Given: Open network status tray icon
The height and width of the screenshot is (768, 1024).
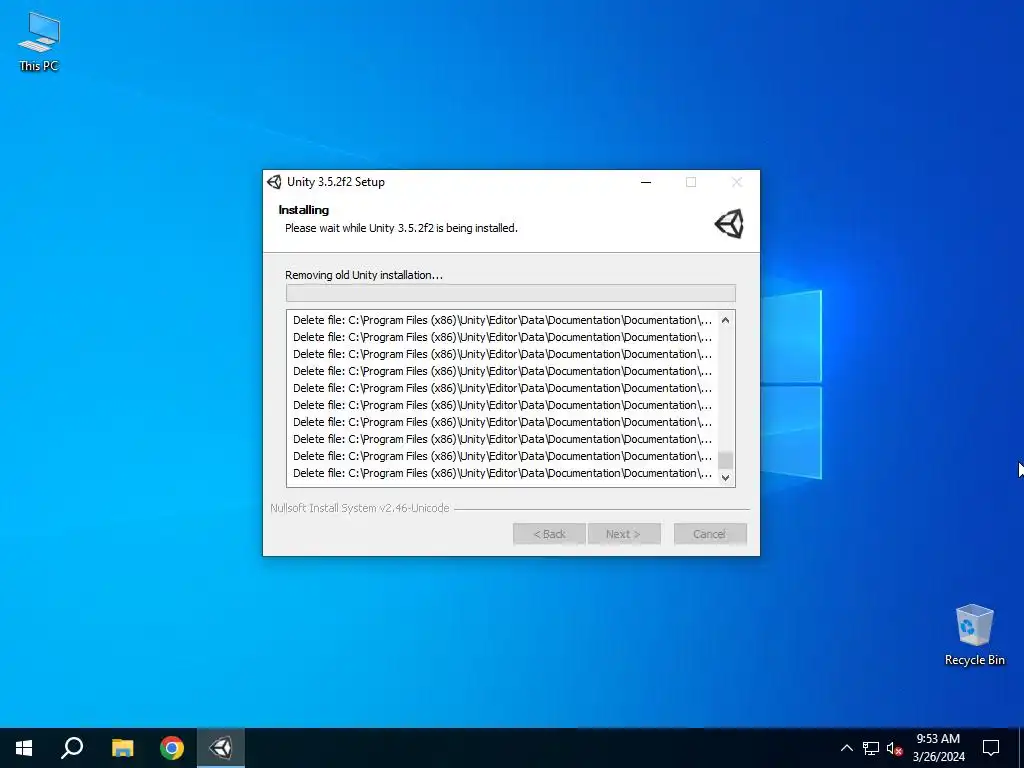Looking at the screenshot, I should pyautogui.click(x=871, y=748).
